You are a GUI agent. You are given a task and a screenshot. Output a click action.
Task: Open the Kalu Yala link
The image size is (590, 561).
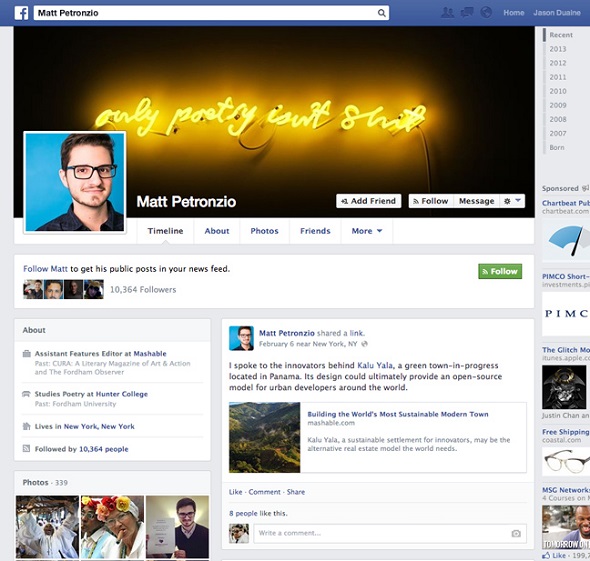(374, 365)
